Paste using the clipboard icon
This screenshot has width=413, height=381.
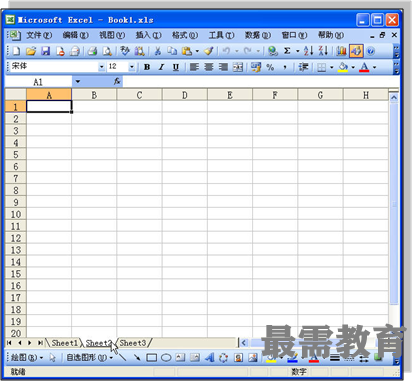click(x=187, y=51)
